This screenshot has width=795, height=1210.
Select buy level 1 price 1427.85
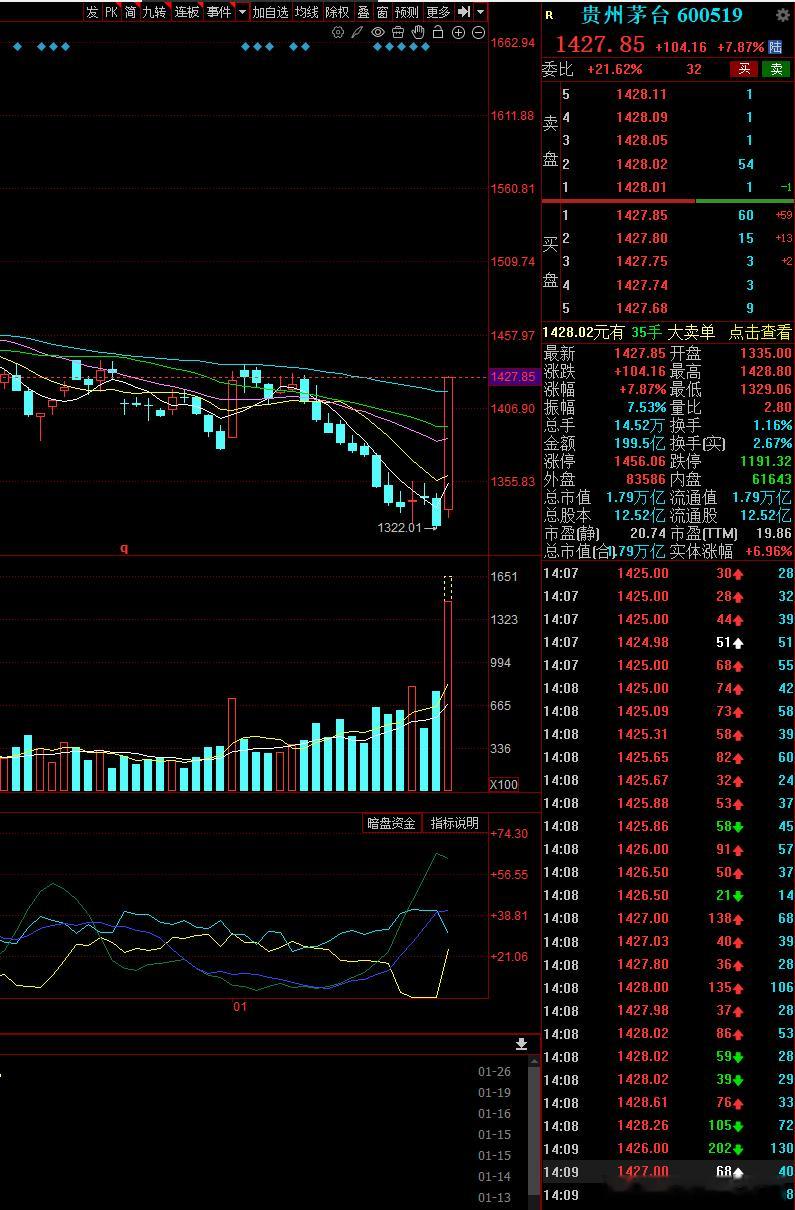click(641, 215)
